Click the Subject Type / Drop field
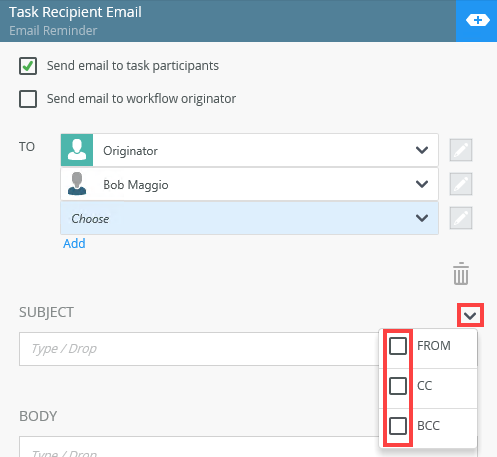 point(199,349)
